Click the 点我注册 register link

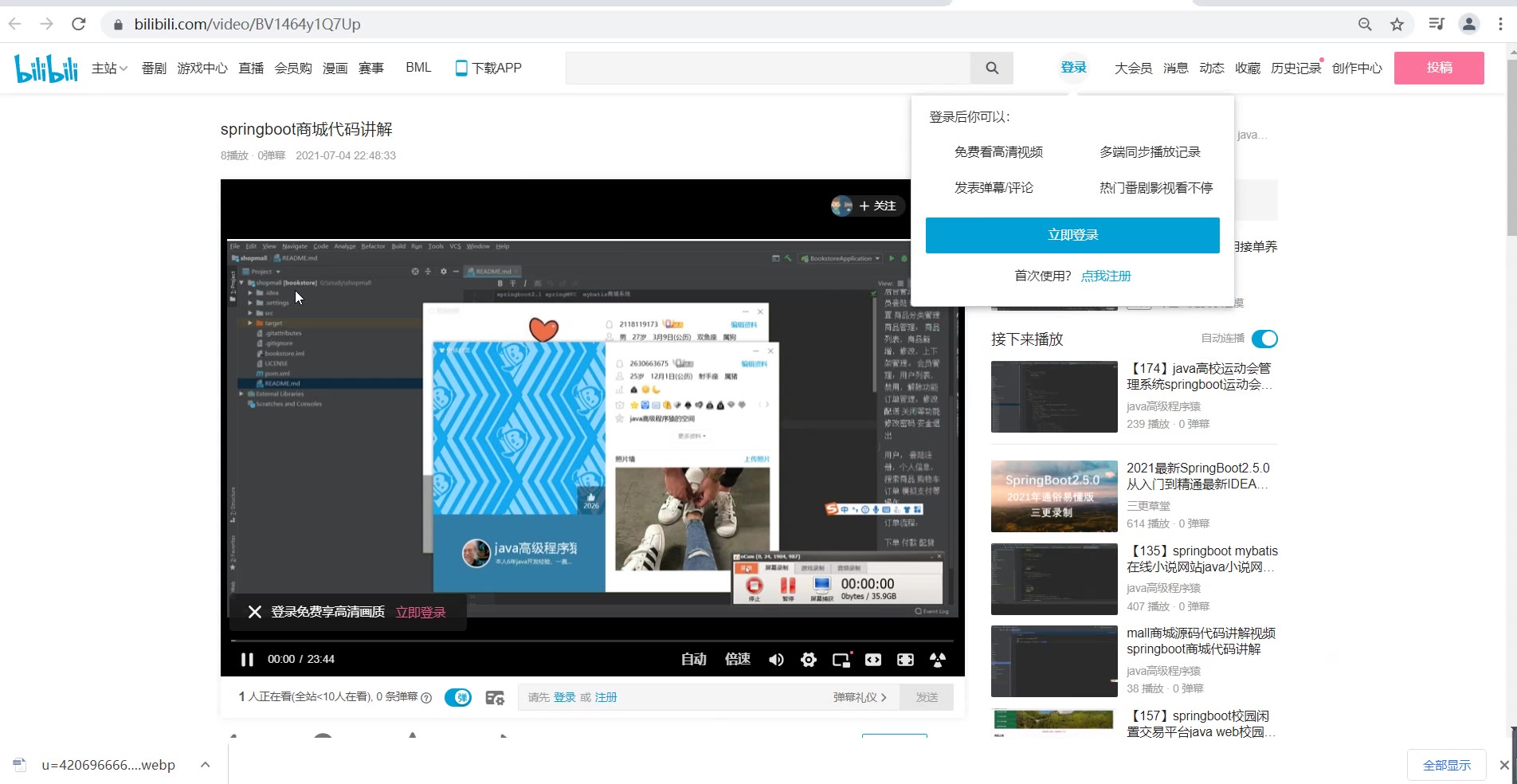[x=1106, y=276]
